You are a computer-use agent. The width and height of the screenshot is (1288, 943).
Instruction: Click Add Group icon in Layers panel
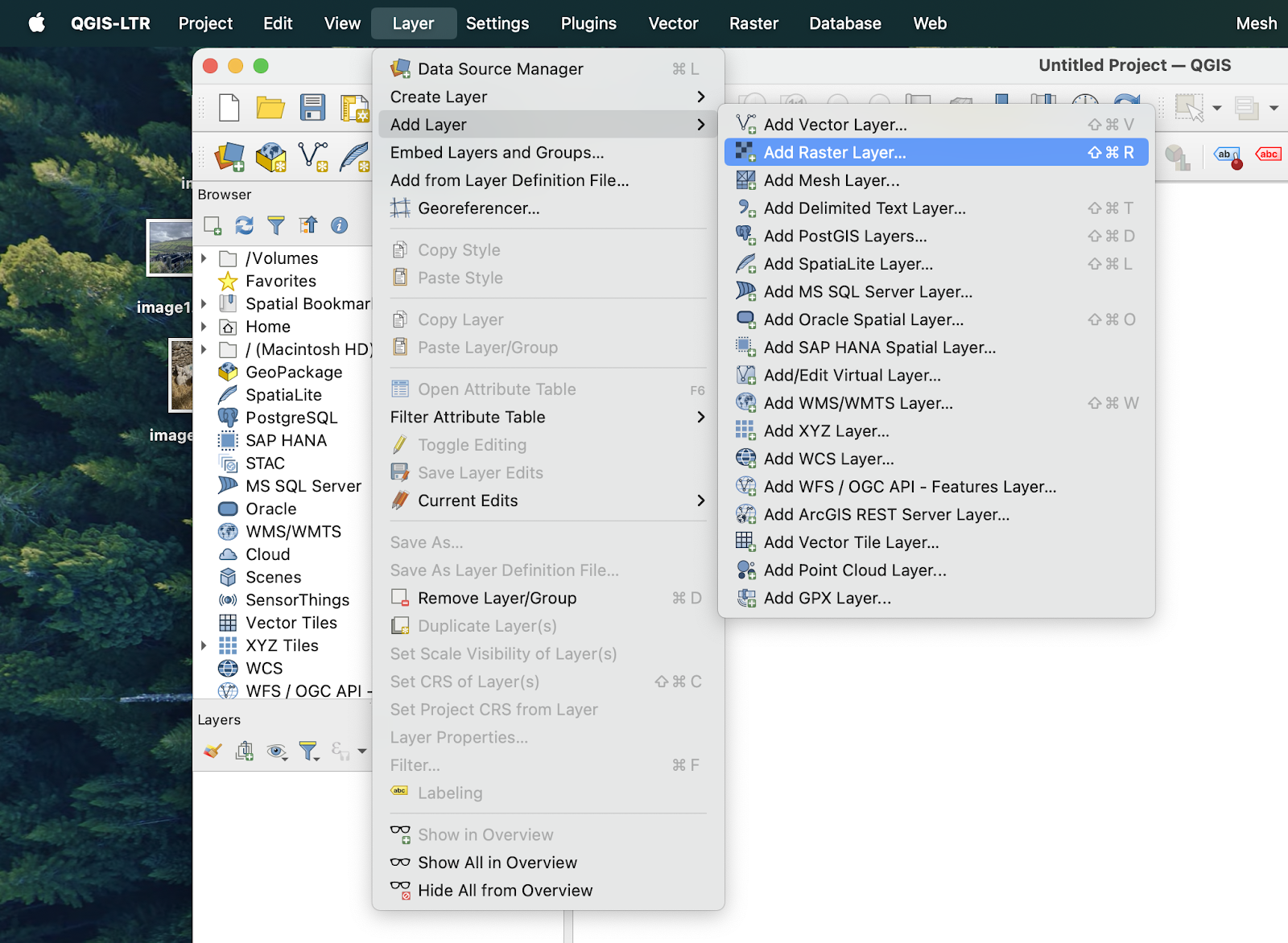[244, 751]
